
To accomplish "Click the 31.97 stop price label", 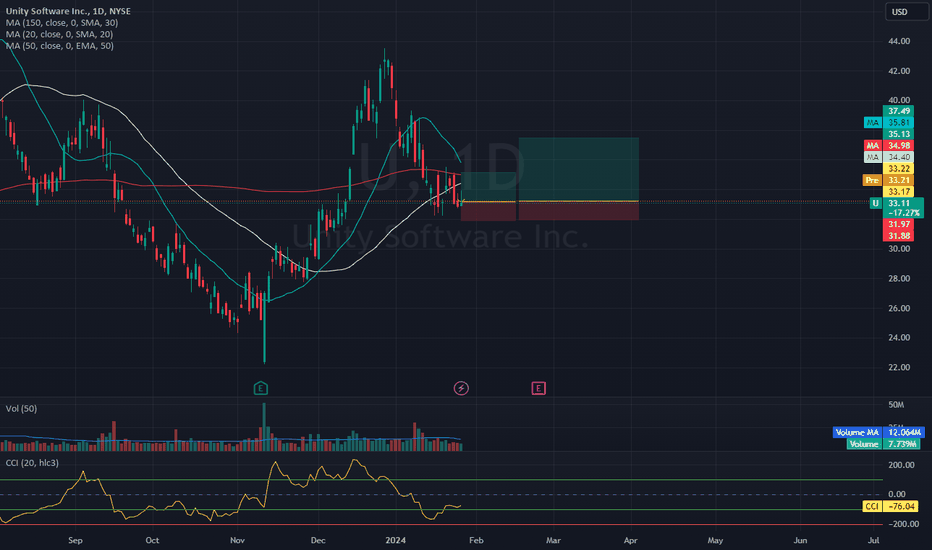I will (x=899, y=224).
